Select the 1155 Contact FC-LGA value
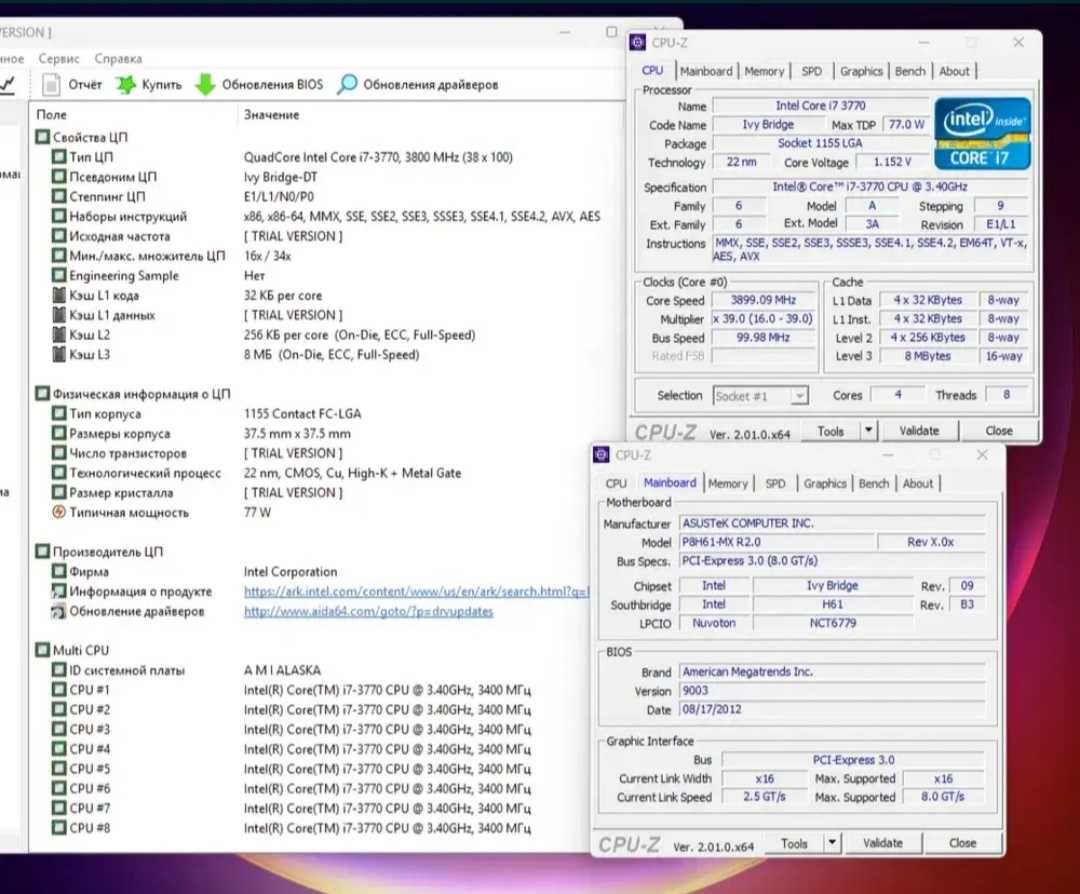1080x894 pixels. (302, 413)
